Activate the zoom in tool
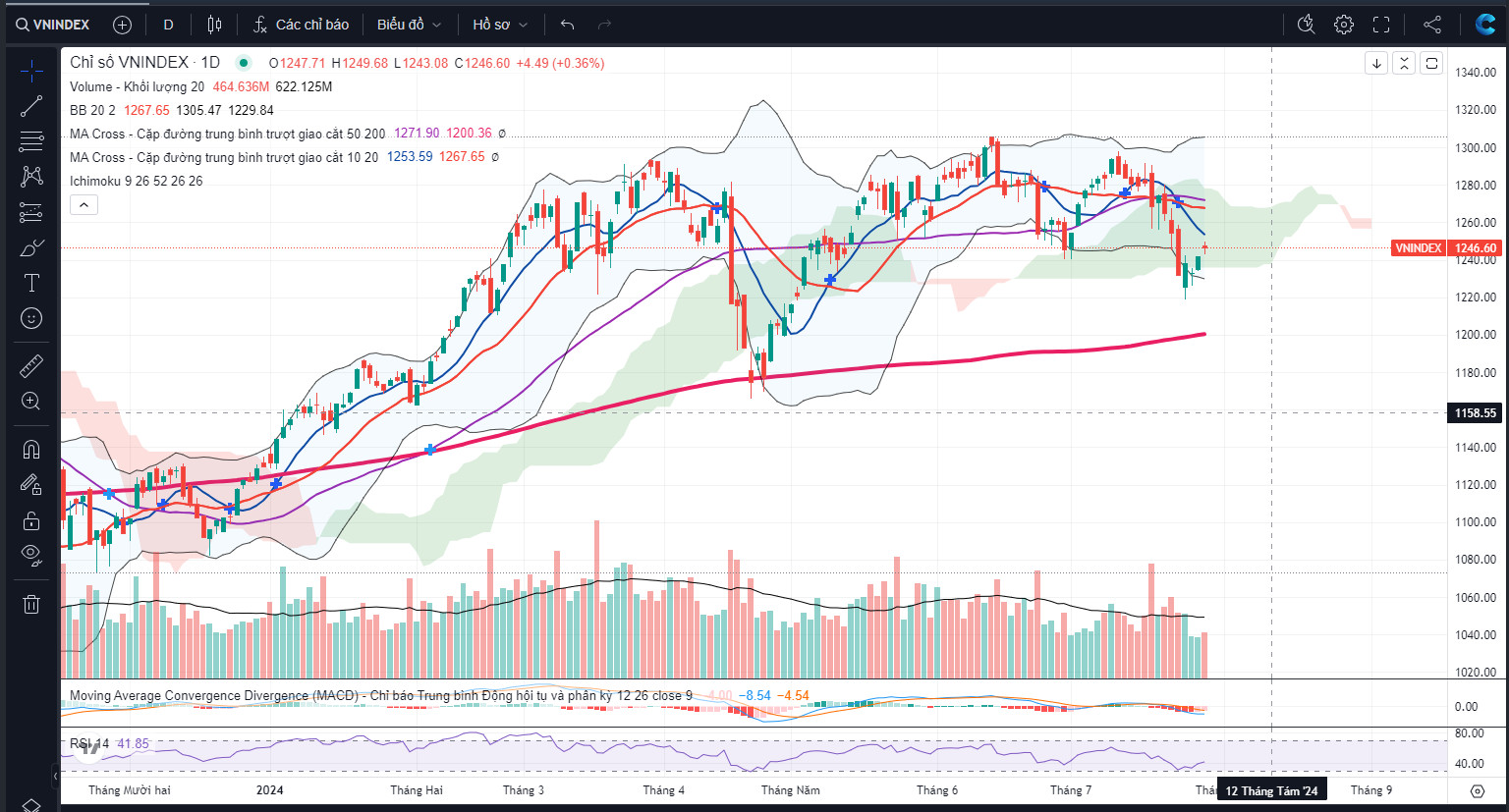 click(31, 401)
